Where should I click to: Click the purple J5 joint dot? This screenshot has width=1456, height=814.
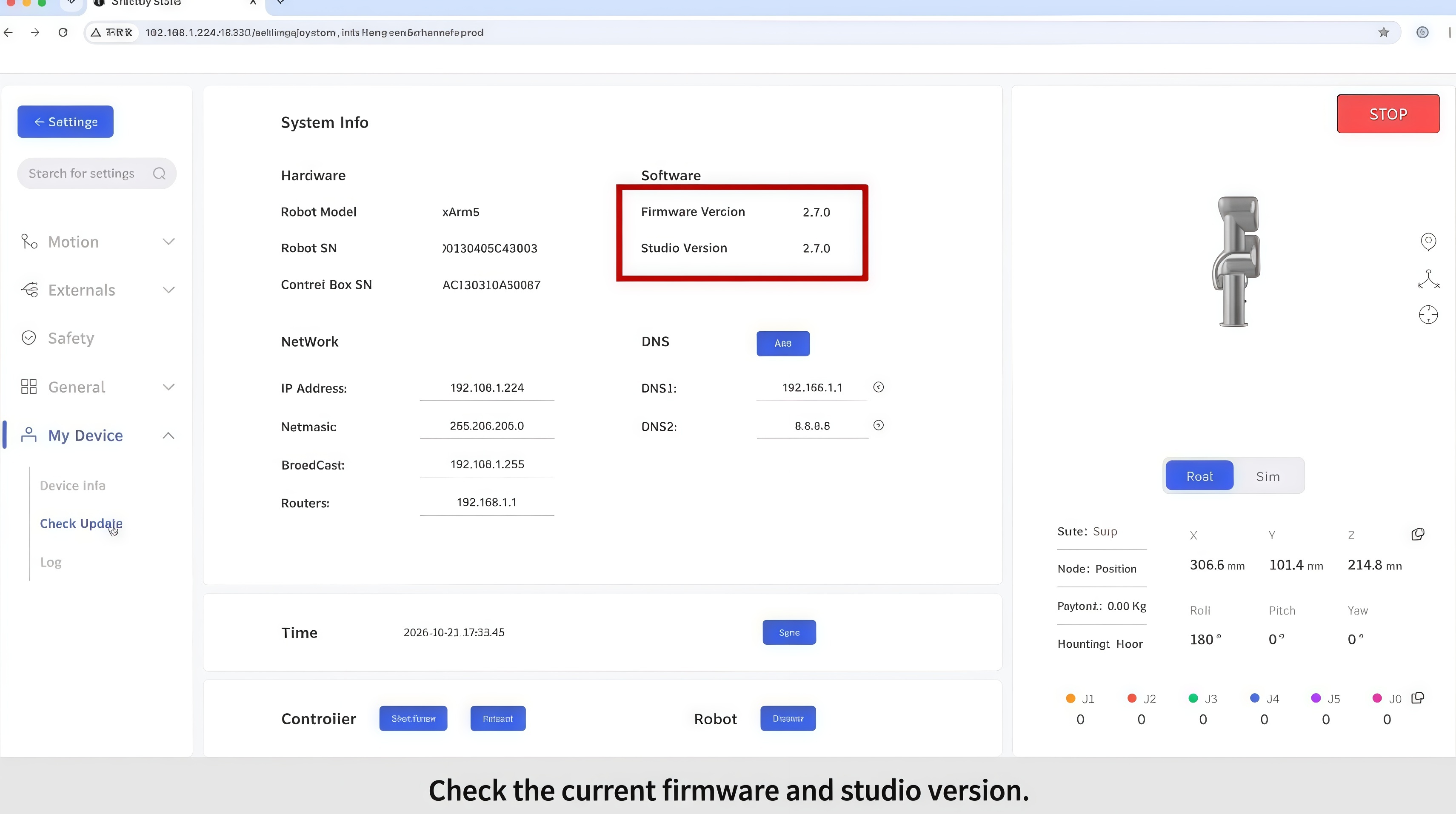(1316, 699)
